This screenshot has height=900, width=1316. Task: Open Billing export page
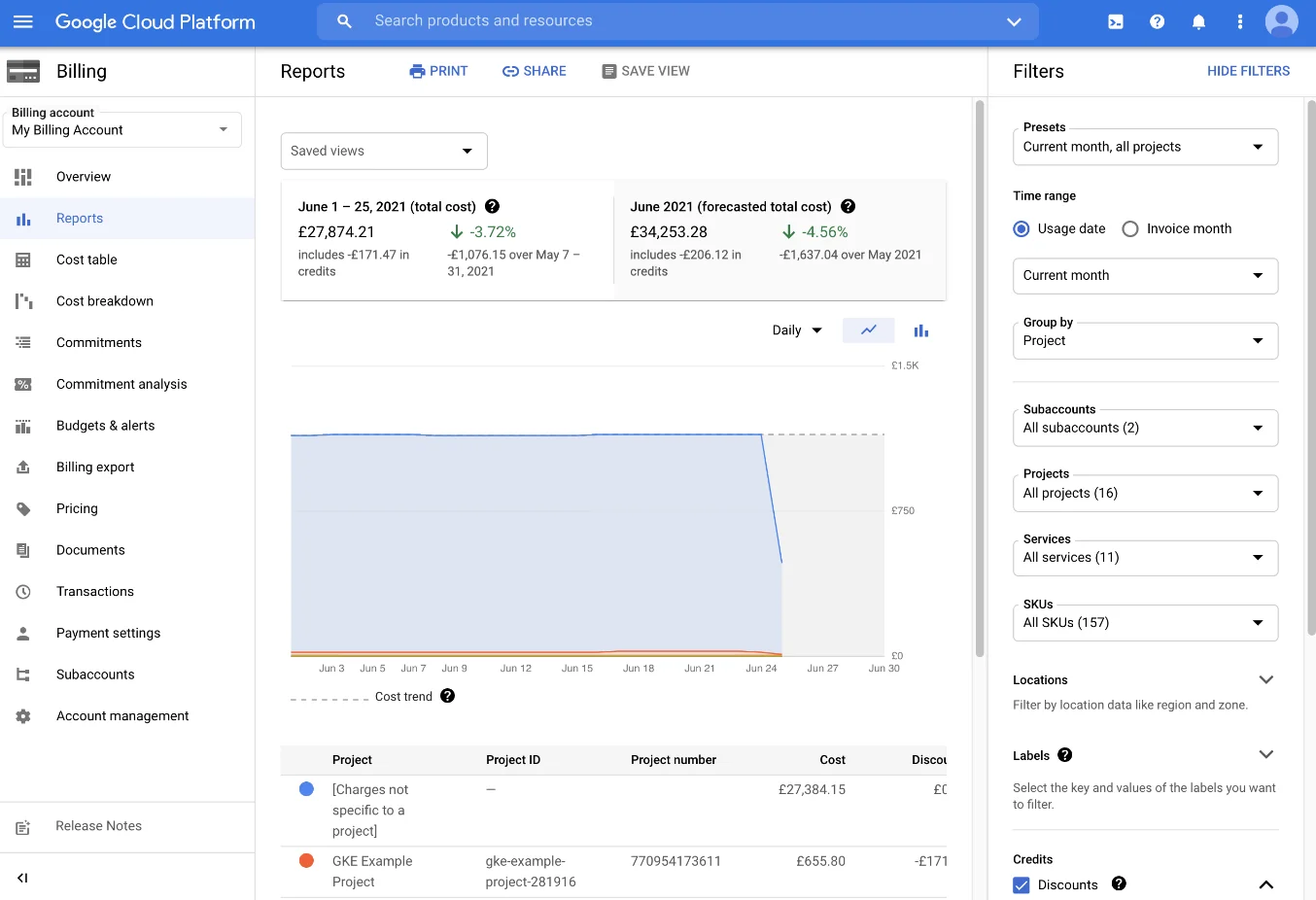point(127,467)
